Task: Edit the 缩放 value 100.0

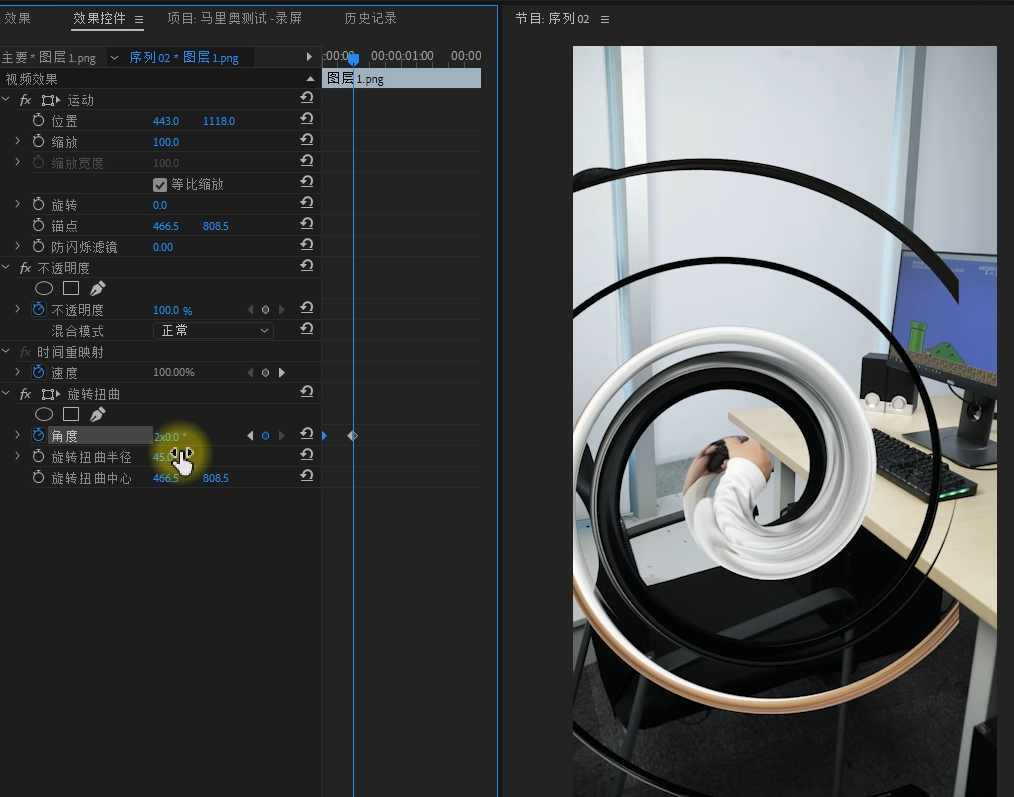Action: 166,142
